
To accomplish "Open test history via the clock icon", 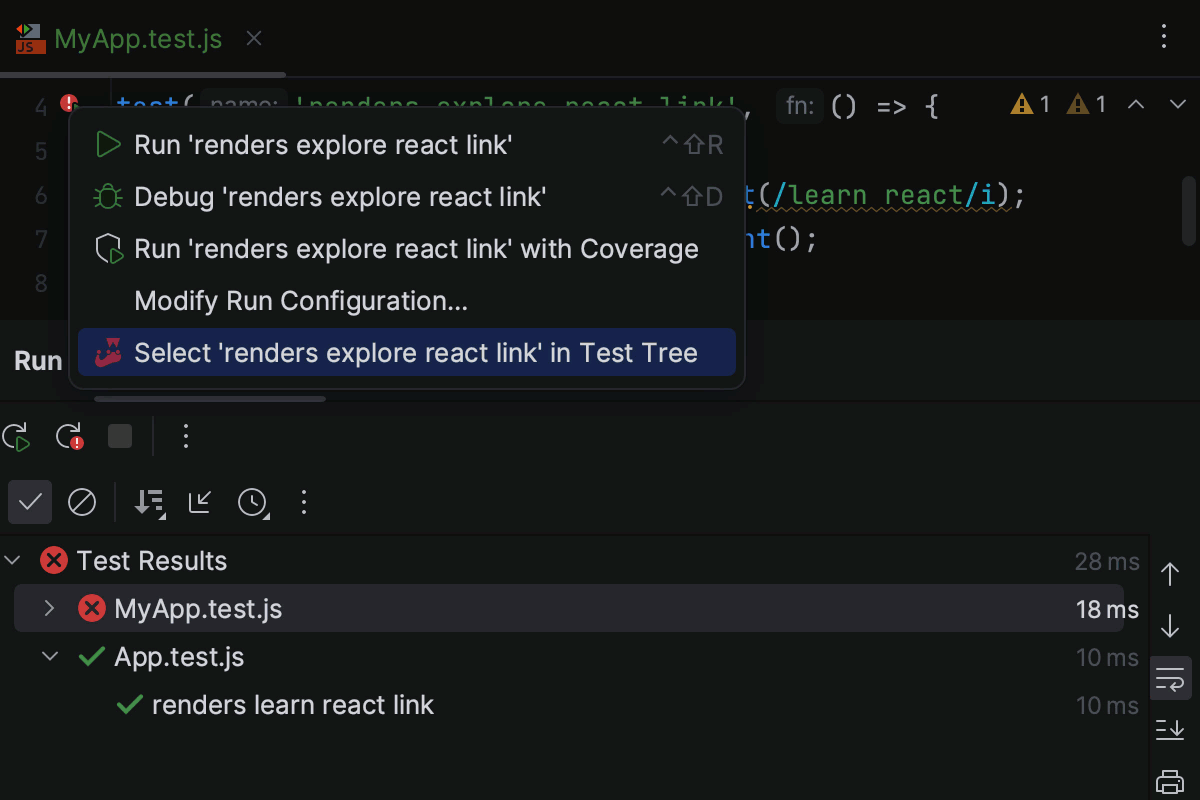I will coord(253,502).
